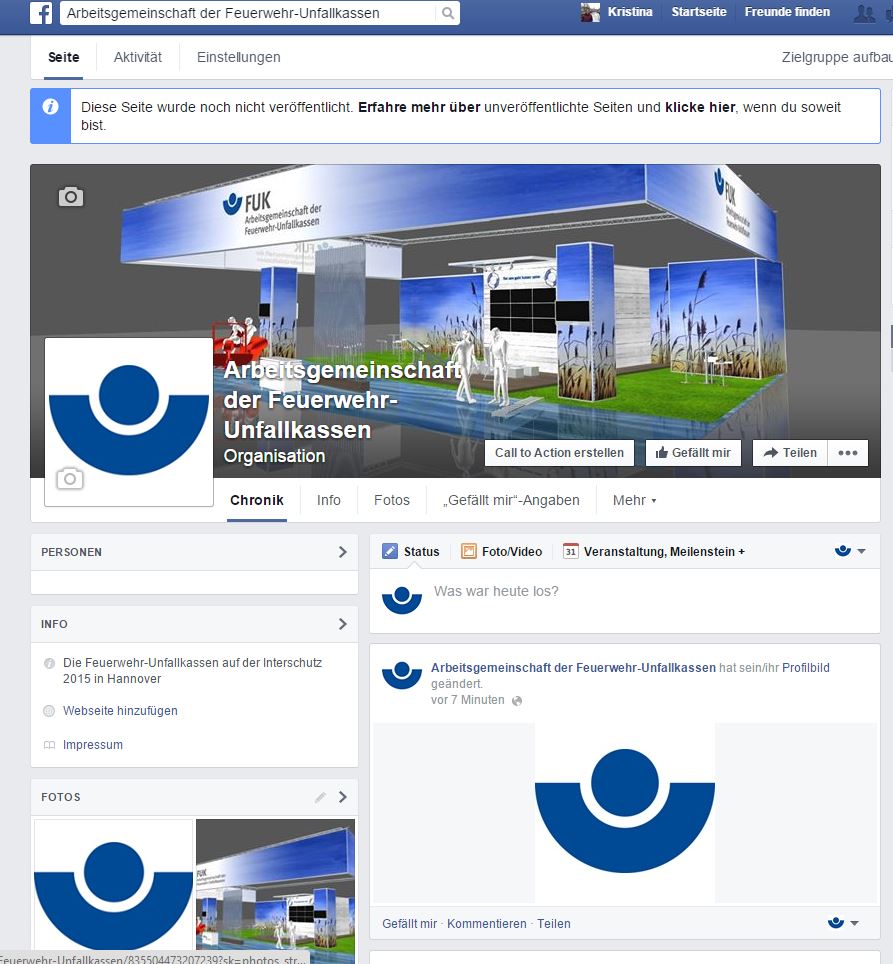Click the 'Die Feuerwehr-Unfallkassen auf der Interschutz' description
This screenshot has width=893, height=964.
pos(192,671)
